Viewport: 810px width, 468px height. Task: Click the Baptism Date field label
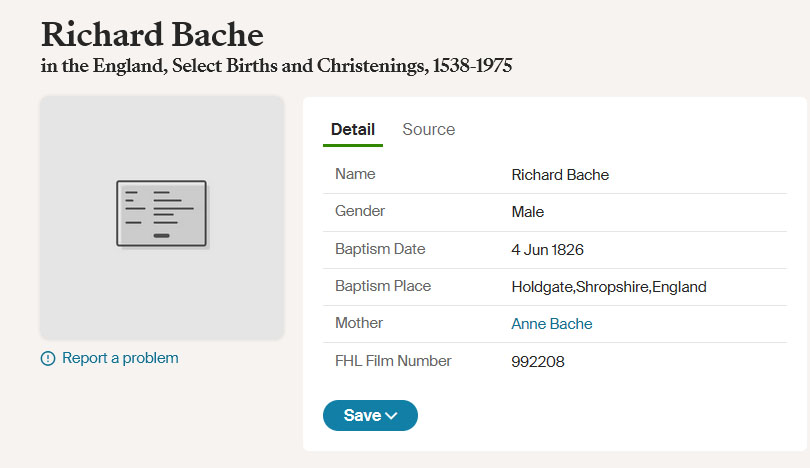pyautogui.click(x=380, y=249)
